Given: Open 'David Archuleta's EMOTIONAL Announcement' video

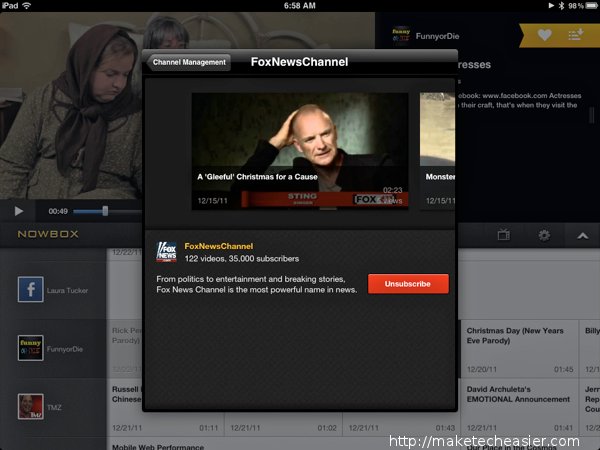Looking at the screenshot, I should pyautogui.click(x=519, y=407).
